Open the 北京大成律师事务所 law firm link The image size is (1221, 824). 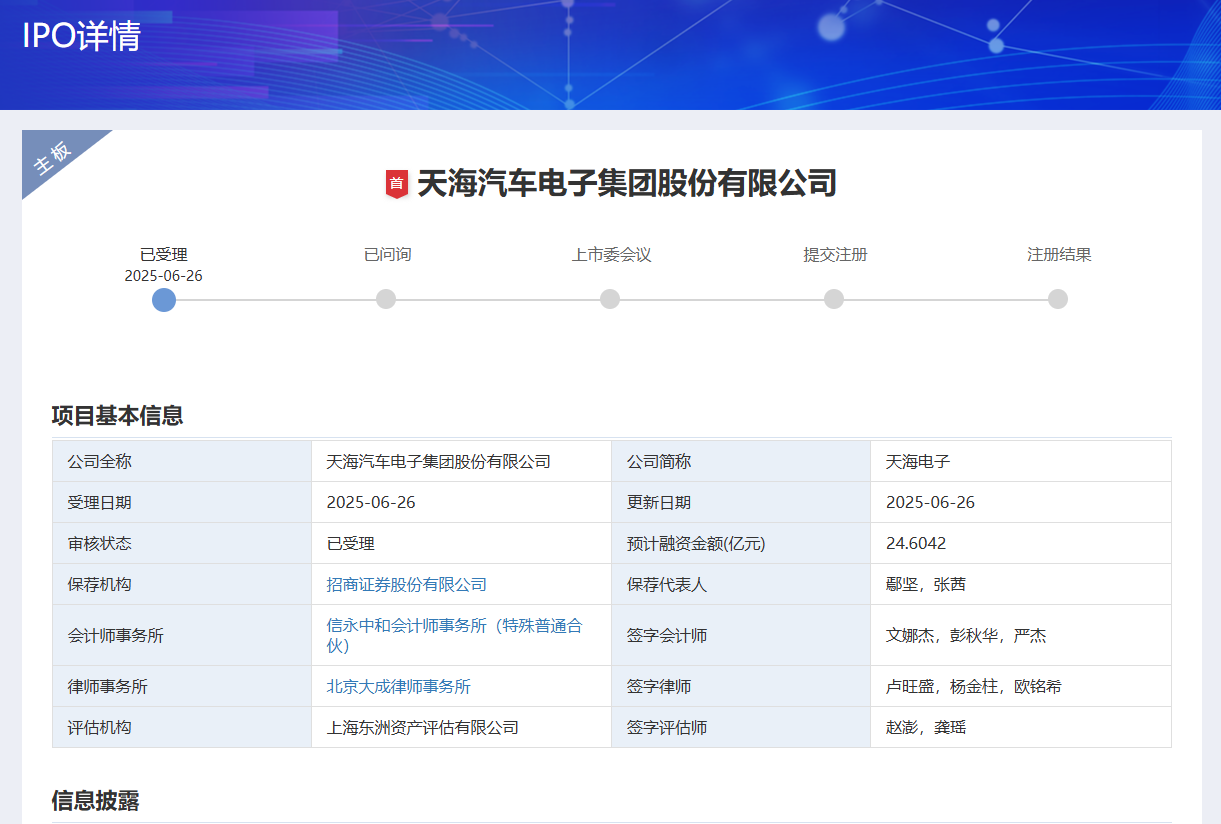[x=398, y=687]
